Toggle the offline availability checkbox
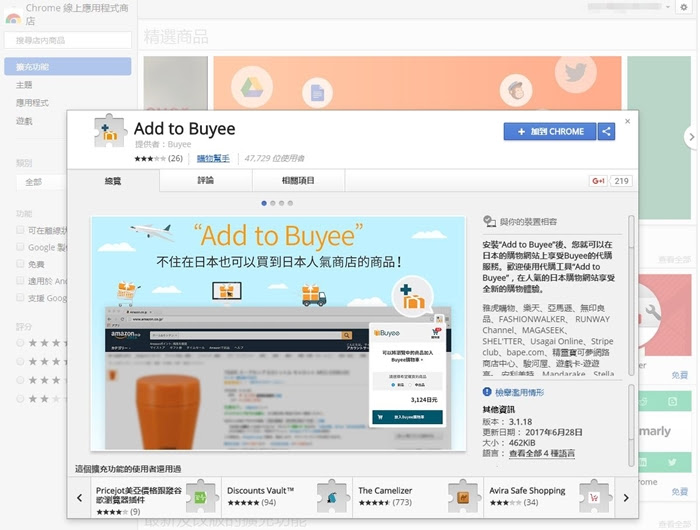The image size is (700, 530). click(x=20, y=230)
